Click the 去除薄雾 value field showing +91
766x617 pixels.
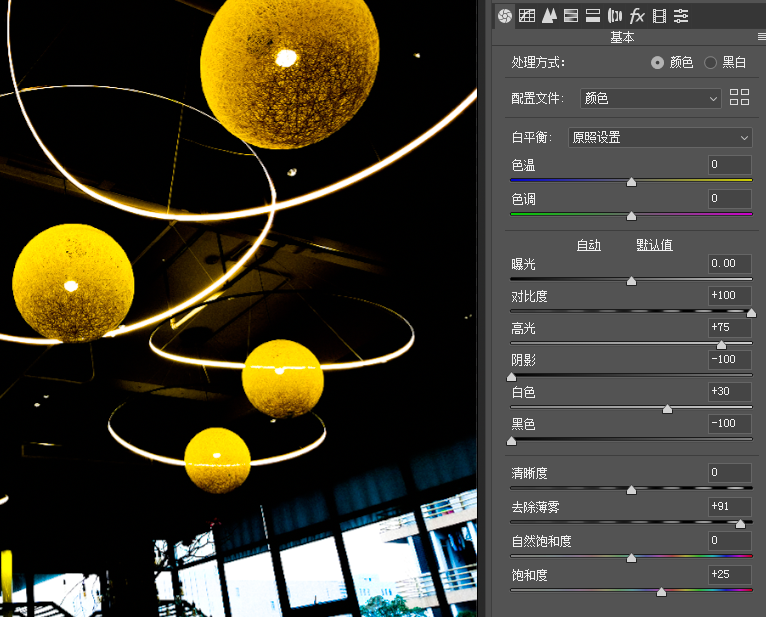(x=729, y=507)
